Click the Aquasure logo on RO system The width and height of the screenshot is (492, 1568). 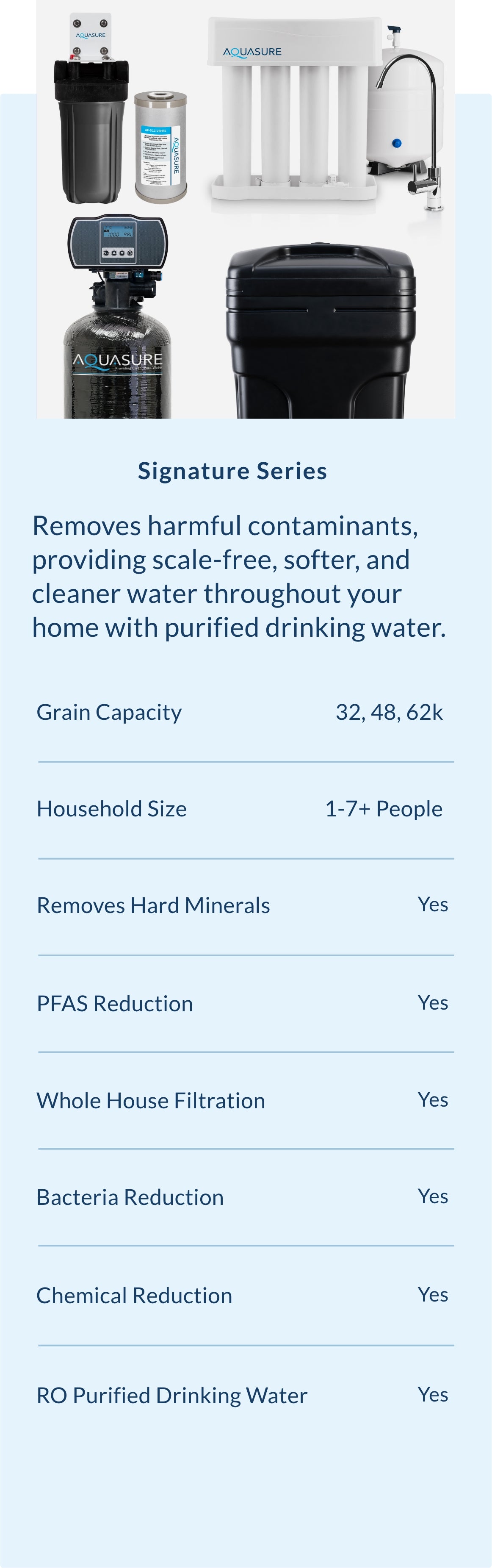[252, 53]
